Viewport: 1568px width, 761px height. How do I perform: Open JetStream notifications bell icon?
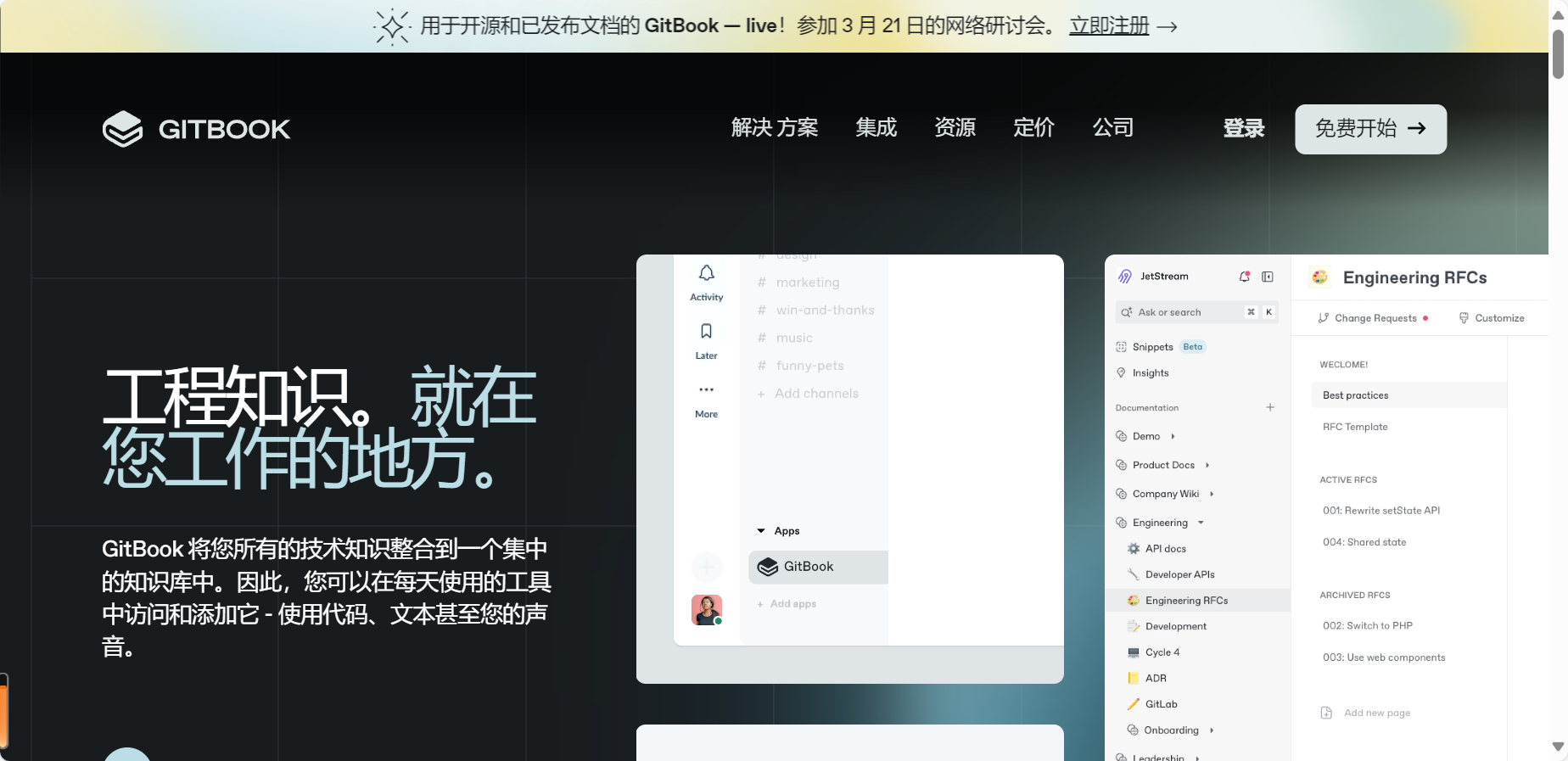click(x=1245, y=277)
